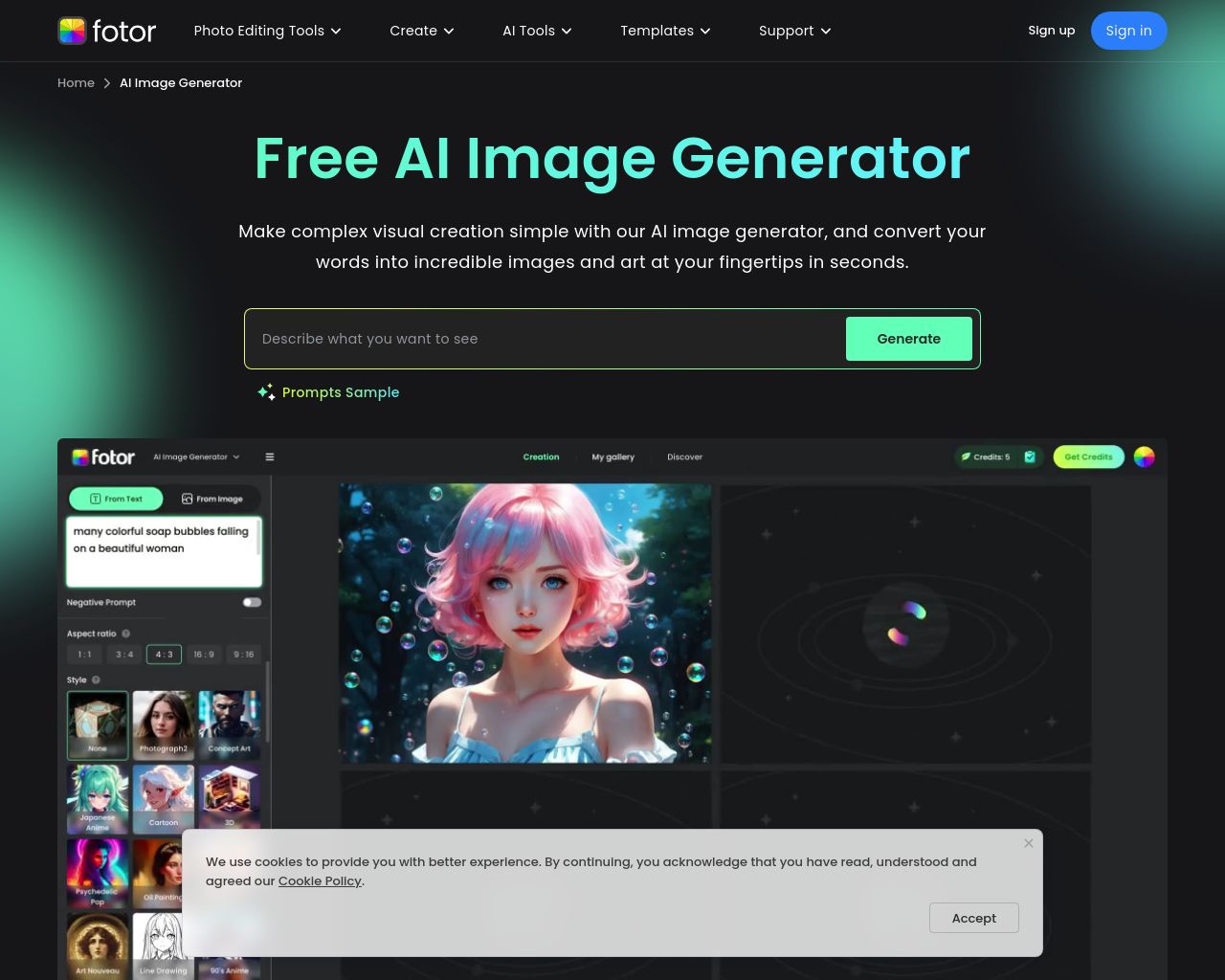Open the AI Tools dropdown
1225x980 pixels.
(536, 31)
